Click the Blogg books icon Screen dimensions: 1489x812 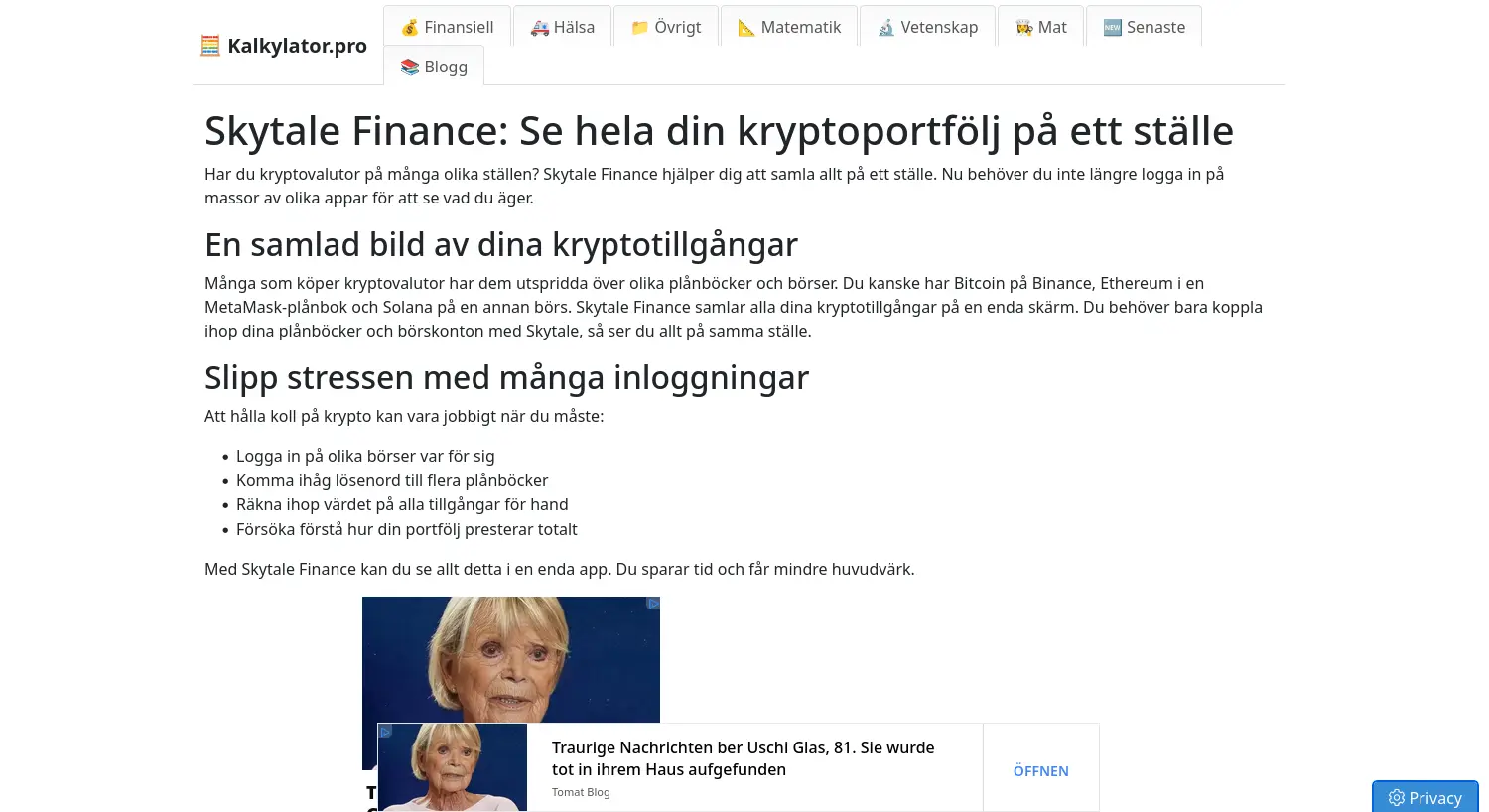point(408,67)
